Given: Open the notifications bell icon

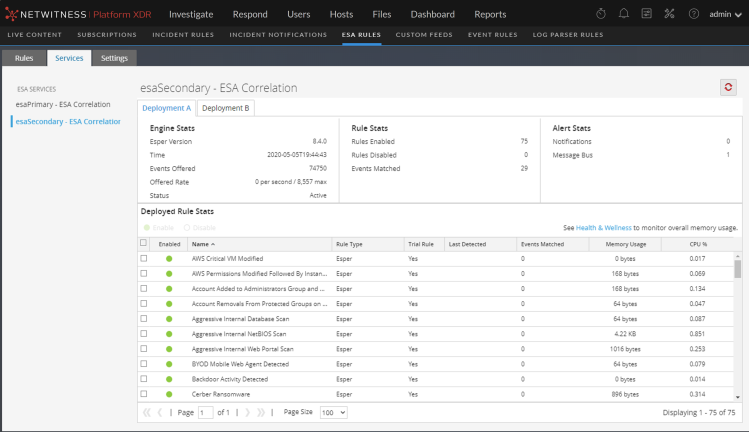Looking at the screenshot, I should (x=624, y=14).
